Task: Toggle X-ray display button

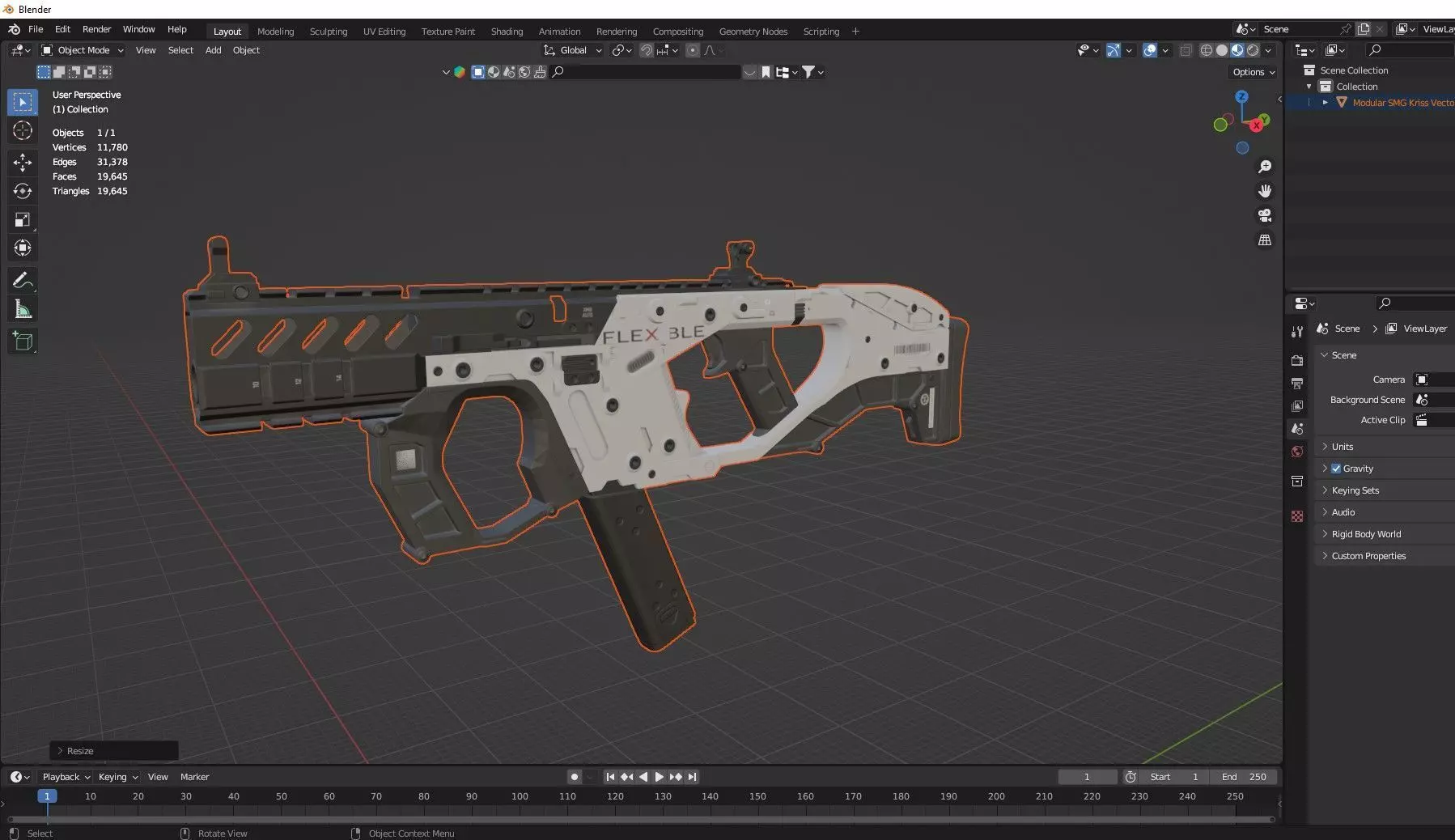Action: [1186, 50]
